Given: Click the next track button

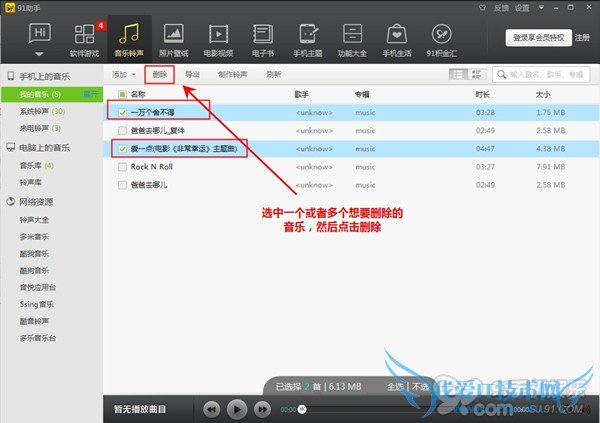Looking at the screenshot, I should pyautogui.click(x=262, y=409).
